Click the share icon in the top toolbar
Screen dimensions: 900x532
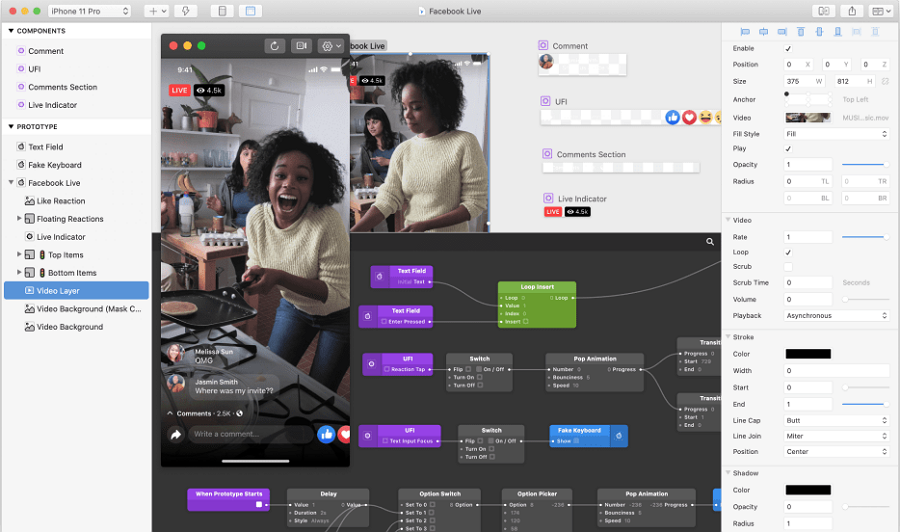[x=852, y=11]
